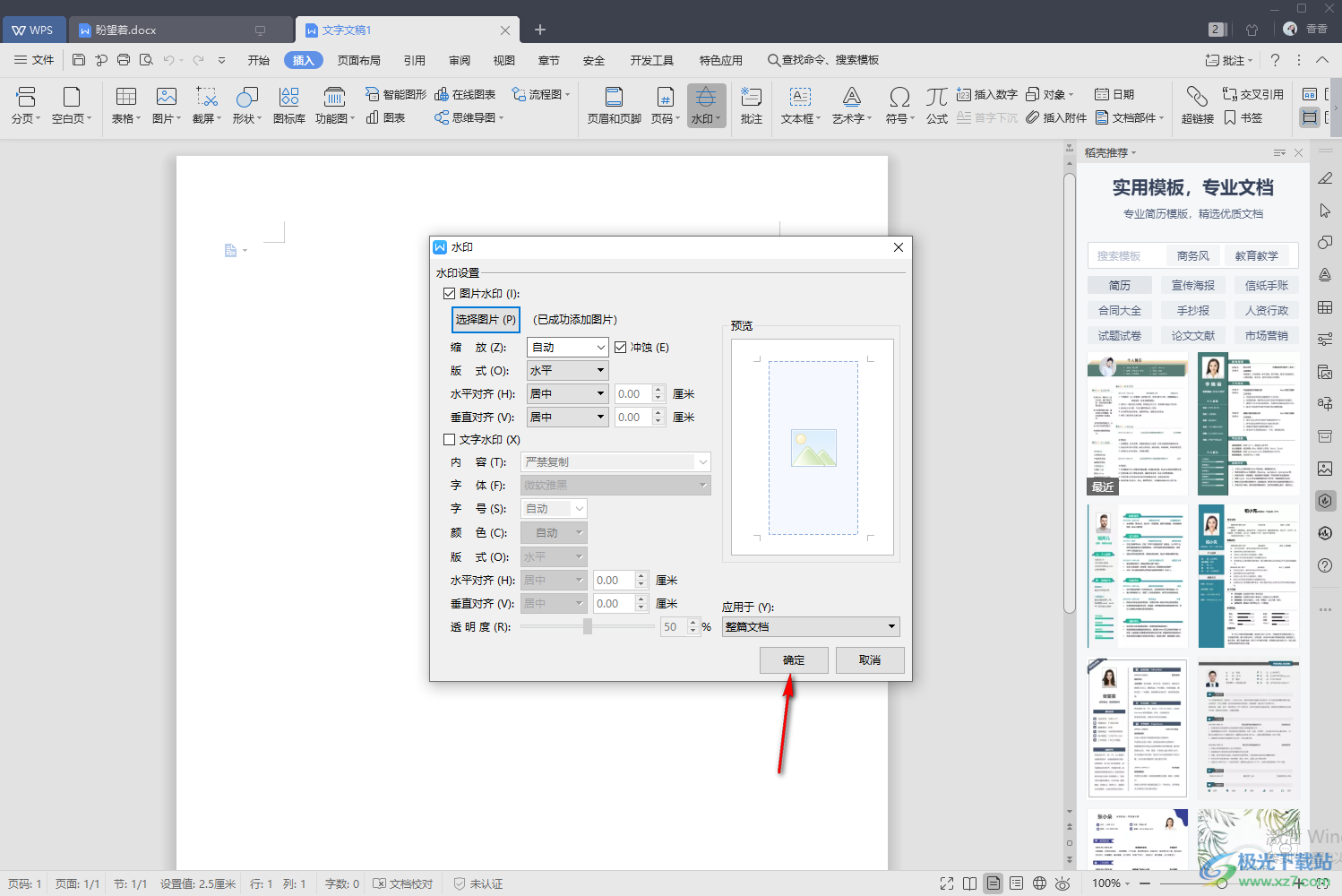
Task: Click the Function Chart (功能图) icon
Action: pos(334,105)
